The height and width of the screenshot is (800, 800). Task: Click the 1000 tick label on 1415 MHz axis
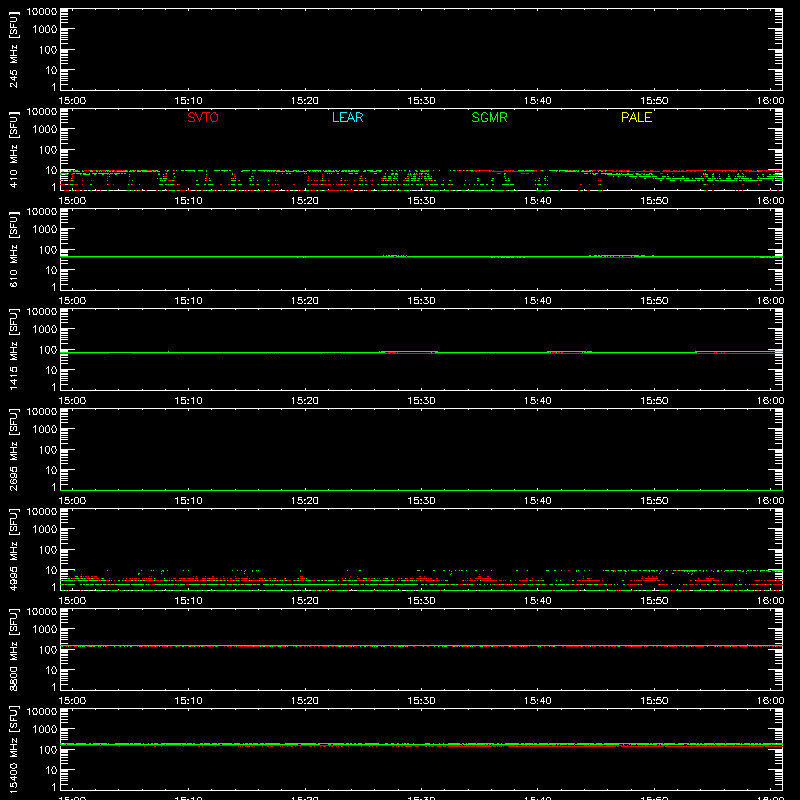click(45, 330)
